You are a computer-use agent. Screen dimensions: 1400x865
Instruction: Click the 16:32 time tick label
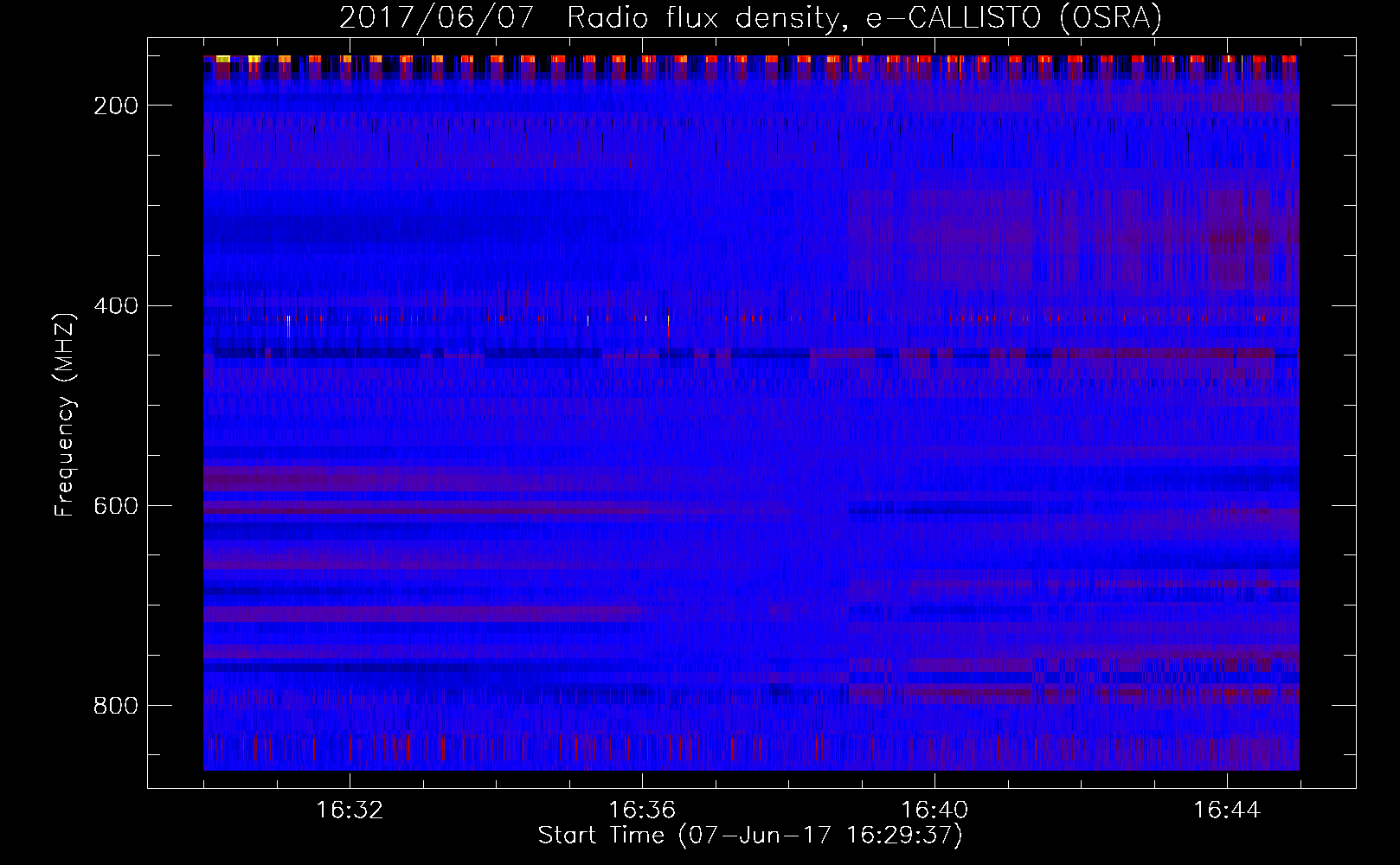pyautogui.click(x=350, y=811)
